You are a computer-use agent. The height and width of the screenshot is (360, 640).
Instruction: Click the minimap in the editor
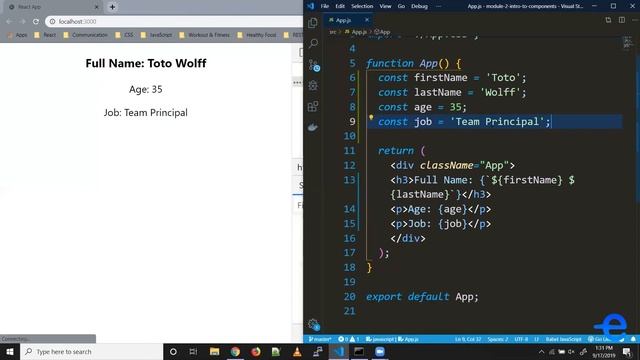pyautogui.click(x=628, y=42)
